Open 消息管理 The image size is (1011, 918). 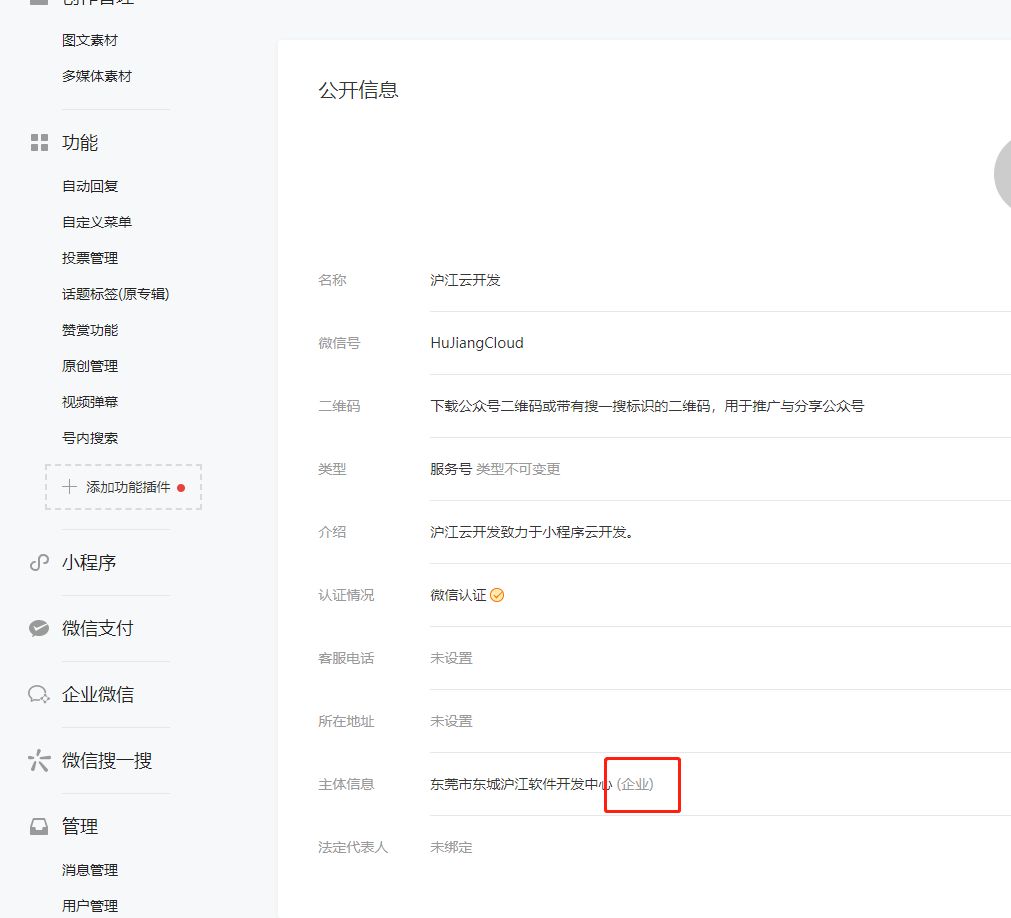click(x=90, y=870)
